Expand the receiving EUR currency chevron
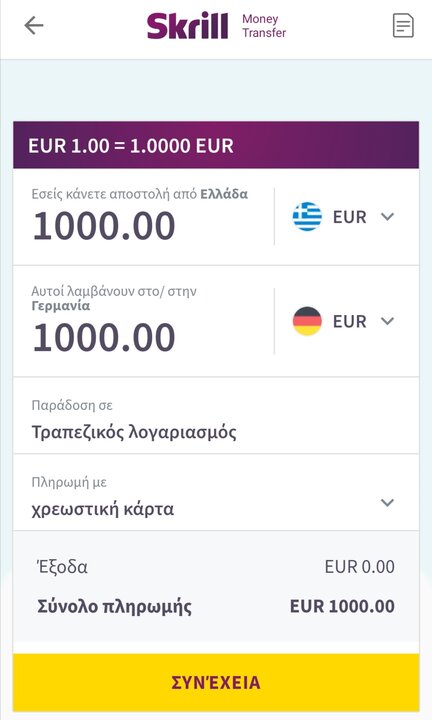This screenshot has width=432, height=720. [387, 321]
